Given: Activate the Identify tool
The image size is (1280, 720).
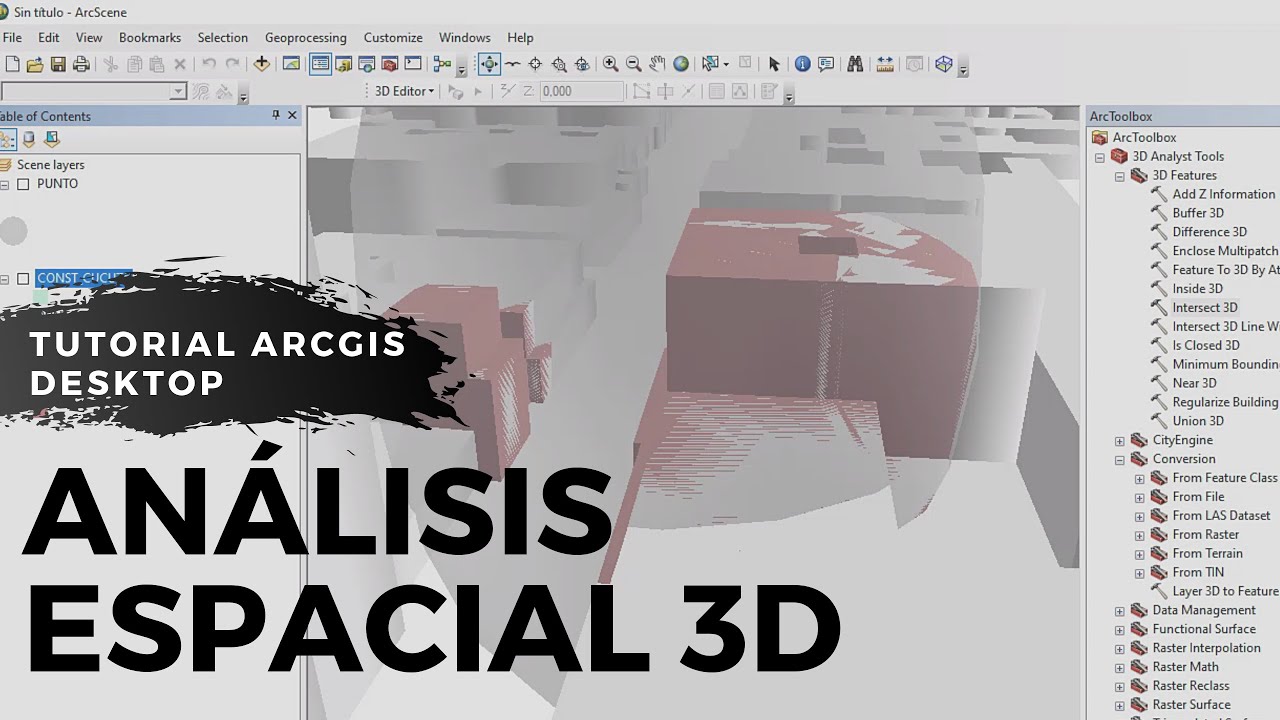Looking at the screenshot, I should pyautogui.click(x=802, y=64).
